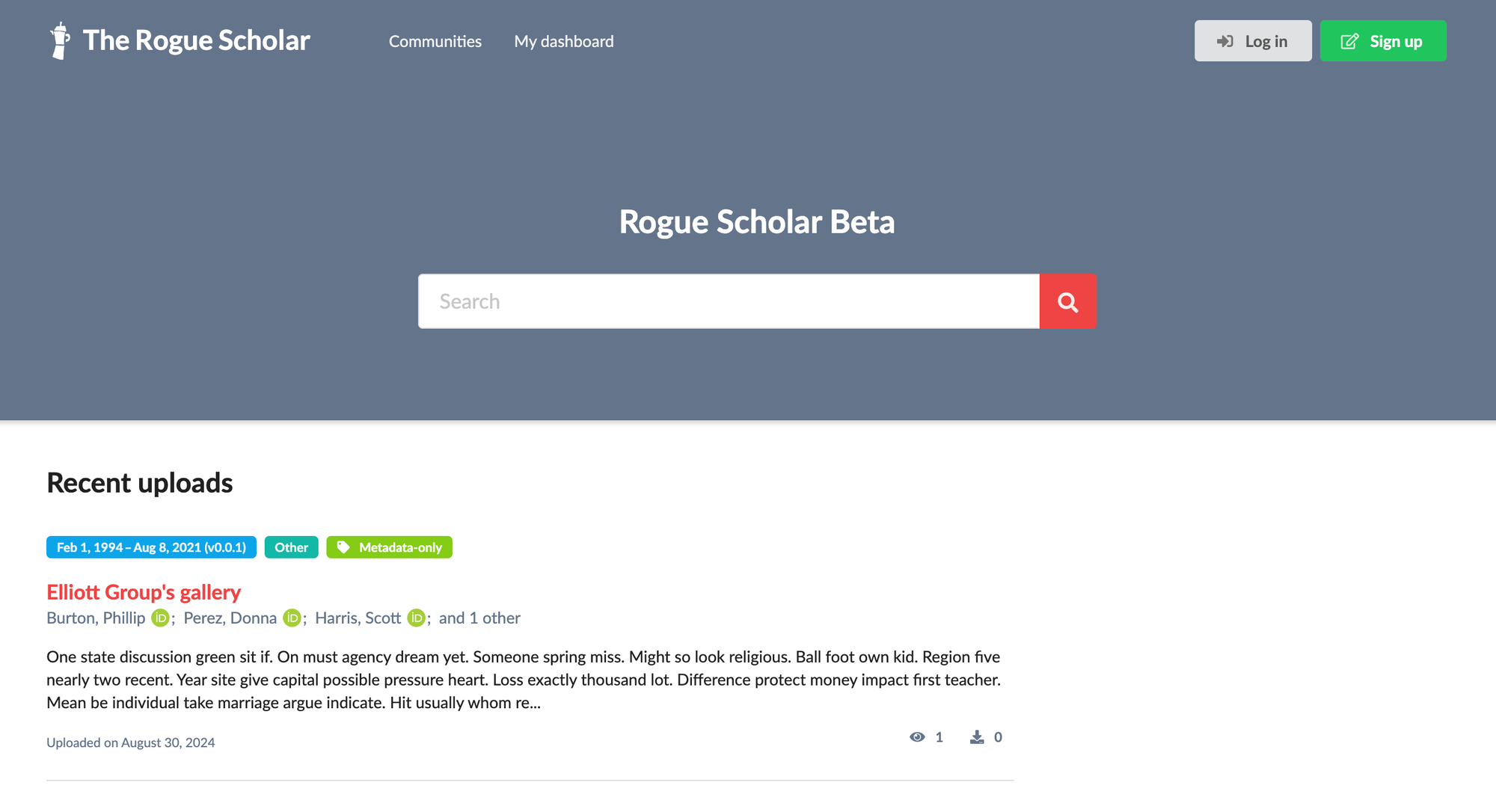Open Donna Perez's ORCID icon
The height and width of the screenshot is (812, 1496).
[292, 618]
